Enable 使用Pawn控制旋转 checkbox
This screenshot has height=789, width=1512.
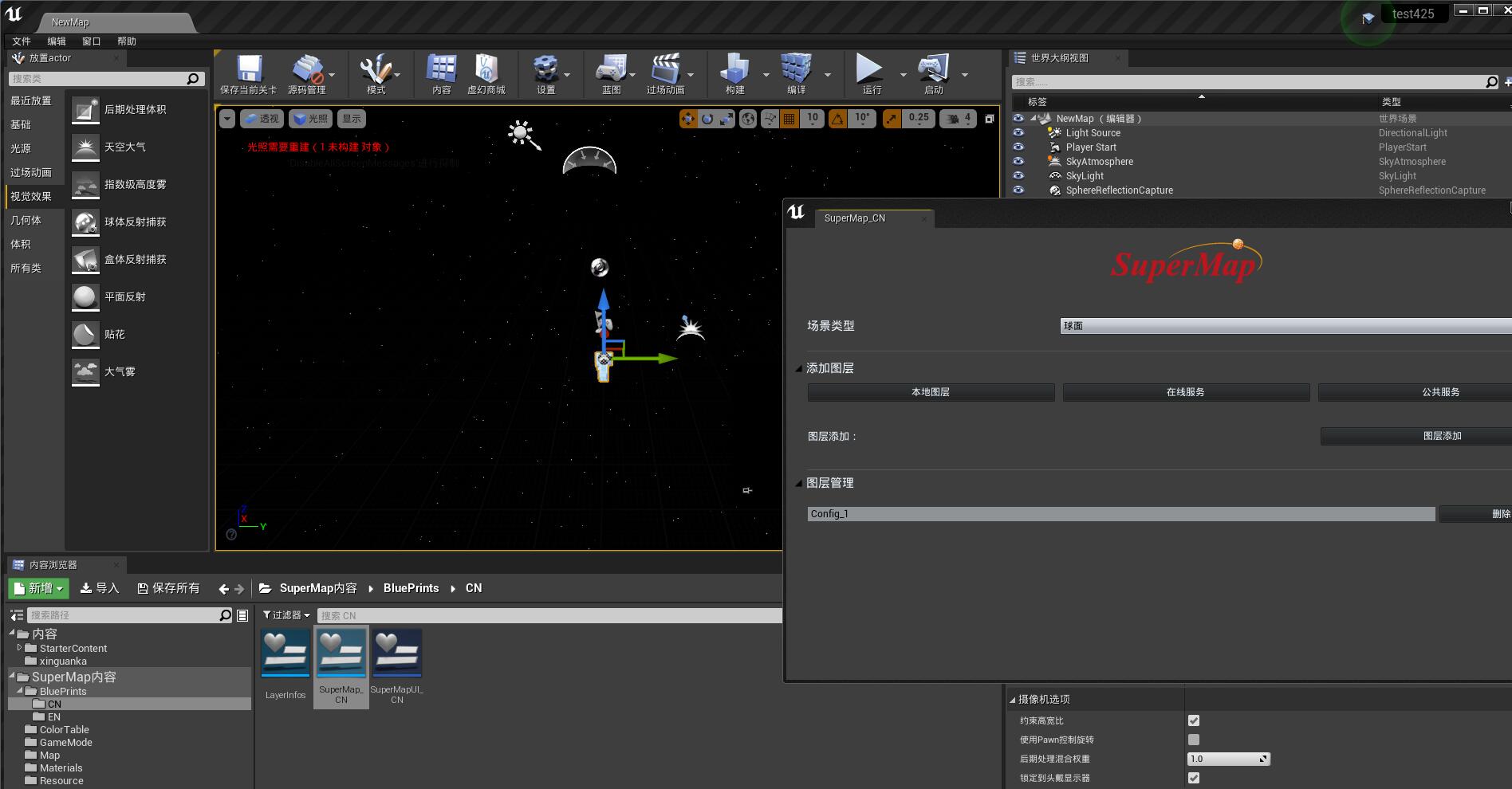click(1194, 740)
